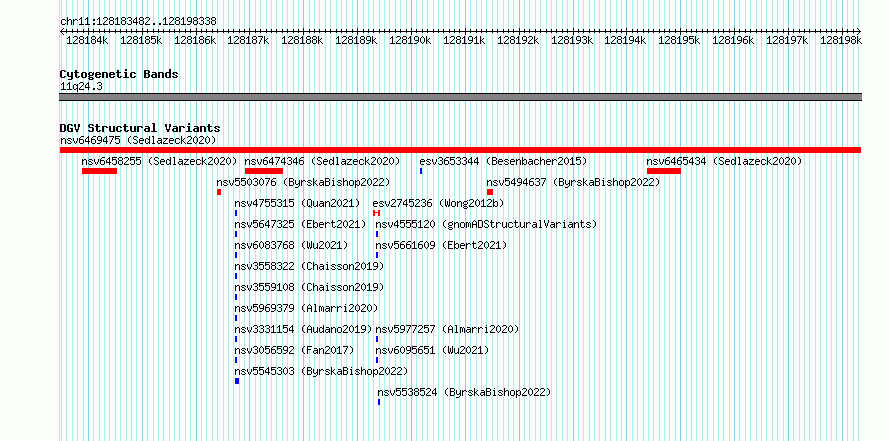Click red marker beneath nsv5503076
This screenshot has height=441, width=890.
pos(219,192)
